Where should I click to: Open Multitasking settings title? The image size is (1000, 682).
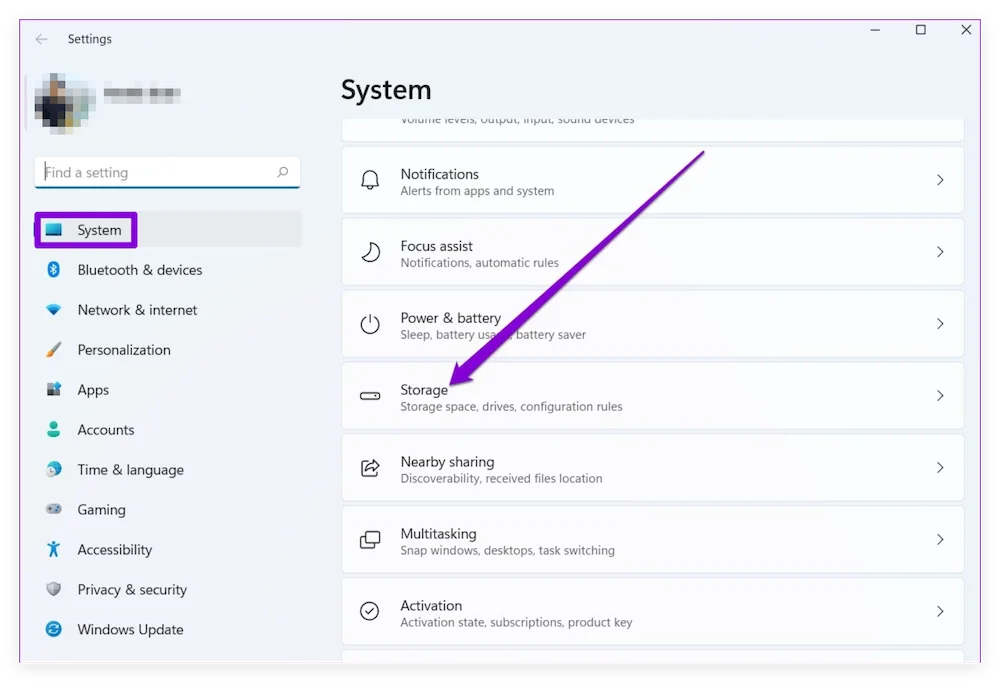coord(438,533)
